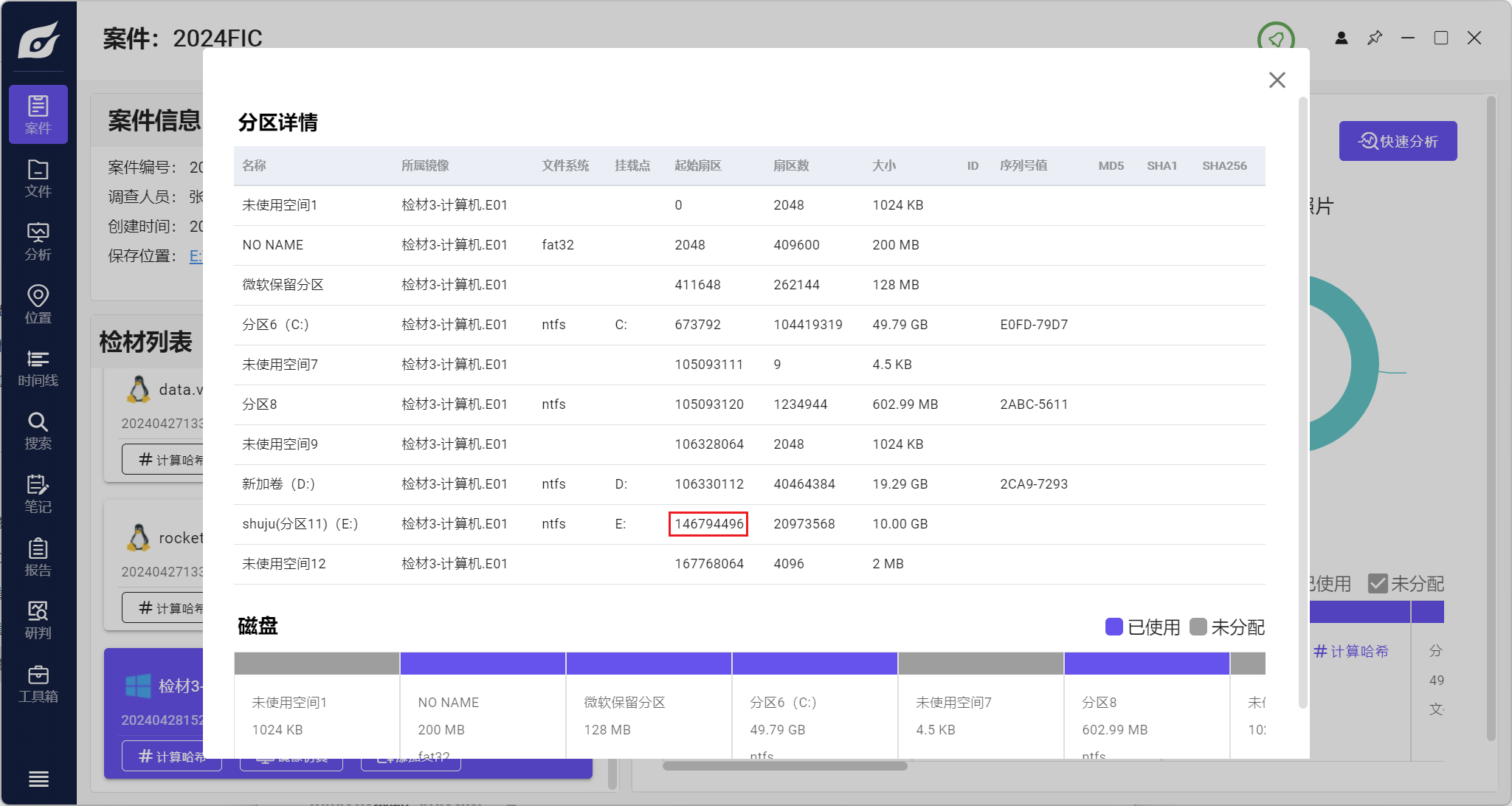Open the 时间线 sidebar section
Image resolution: width=1512 pixels, height=806 pixels.
[x=38, y=368]
